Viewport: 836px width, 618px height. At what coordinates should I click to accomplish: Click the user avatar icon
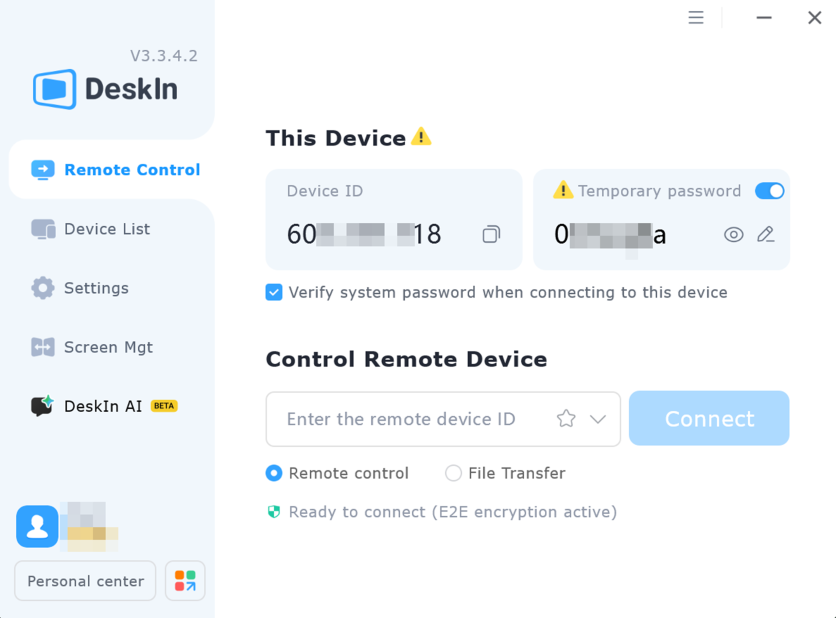37,526
